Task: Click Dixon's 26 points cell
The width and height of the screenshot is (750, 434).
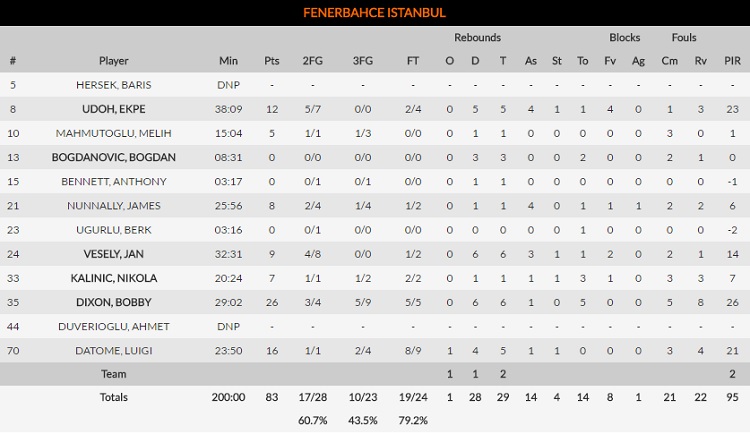Action: pos(272,302)
